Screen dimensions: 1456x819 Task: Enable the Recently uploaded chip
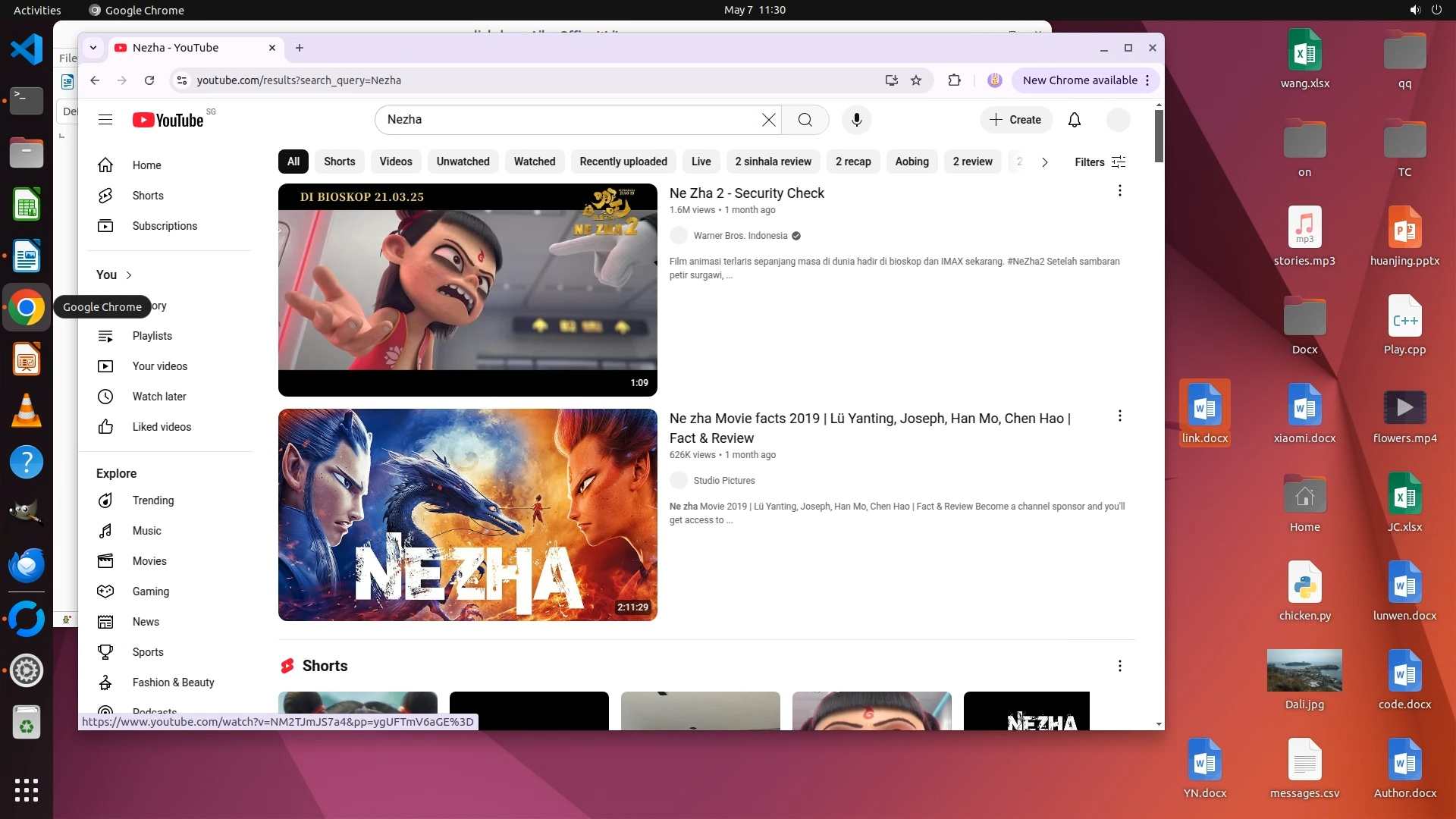coord(623,162)
